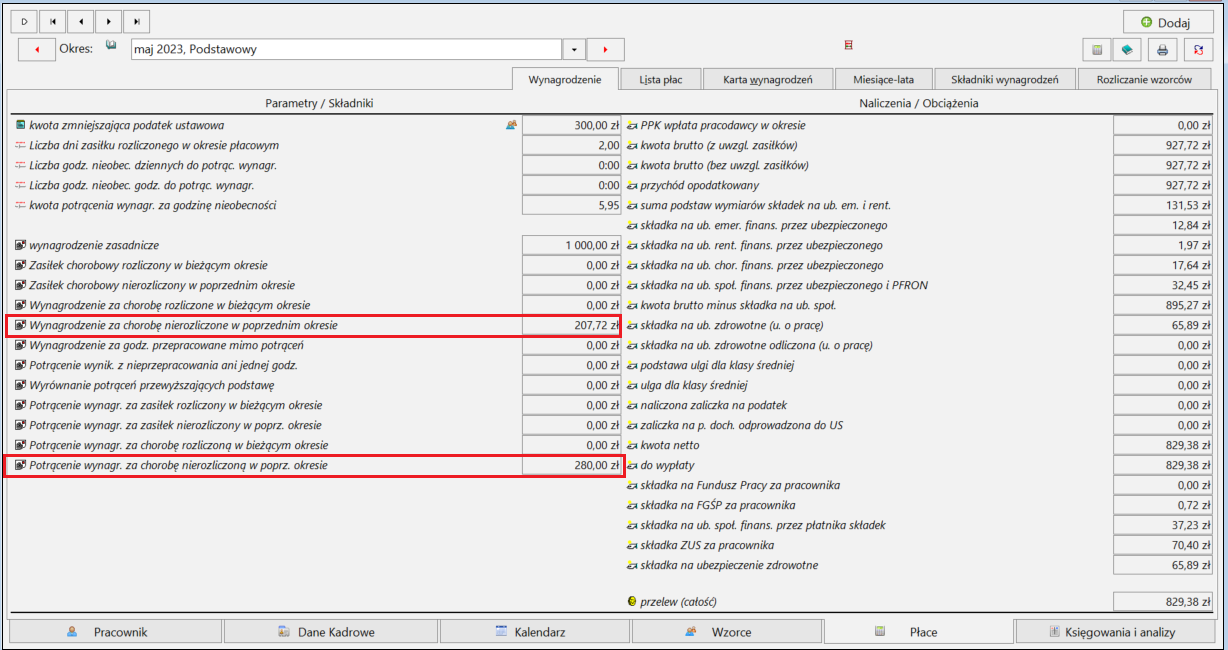Click the hollow play-arrow navigation button
This screenshot has height=650, width=1228.
(24, 21)
